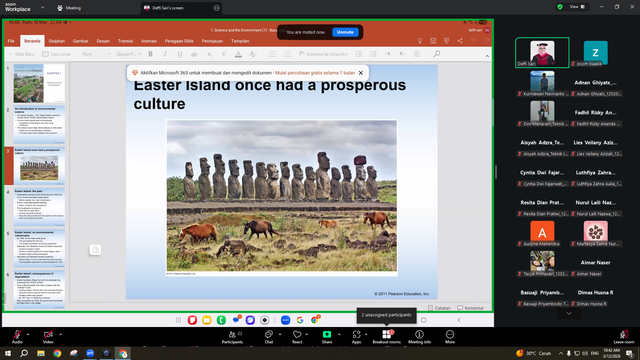The image size is (640, 360).
Task: Click the Zoom icon in Windows taskbar
Action: 90,353
